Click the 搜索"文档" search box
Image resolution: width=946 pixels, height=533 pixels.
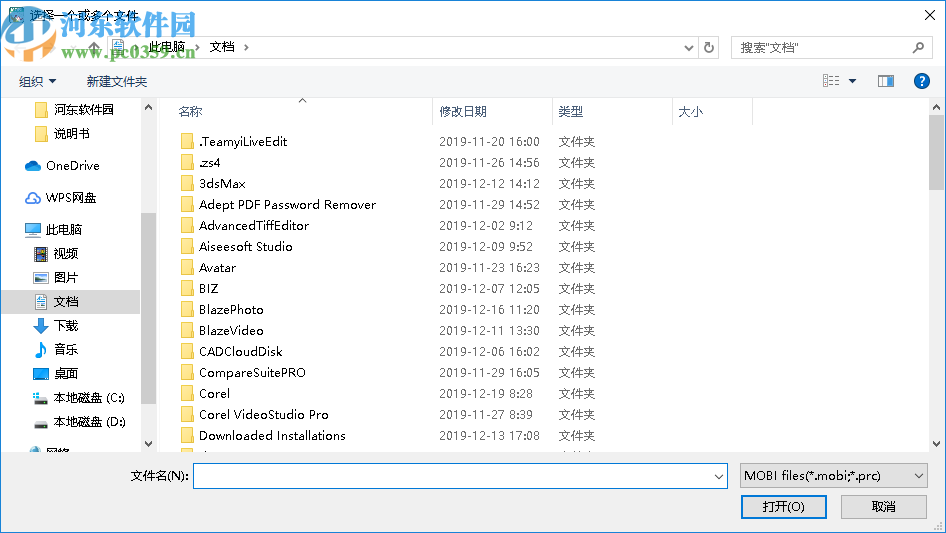point(830,47)
